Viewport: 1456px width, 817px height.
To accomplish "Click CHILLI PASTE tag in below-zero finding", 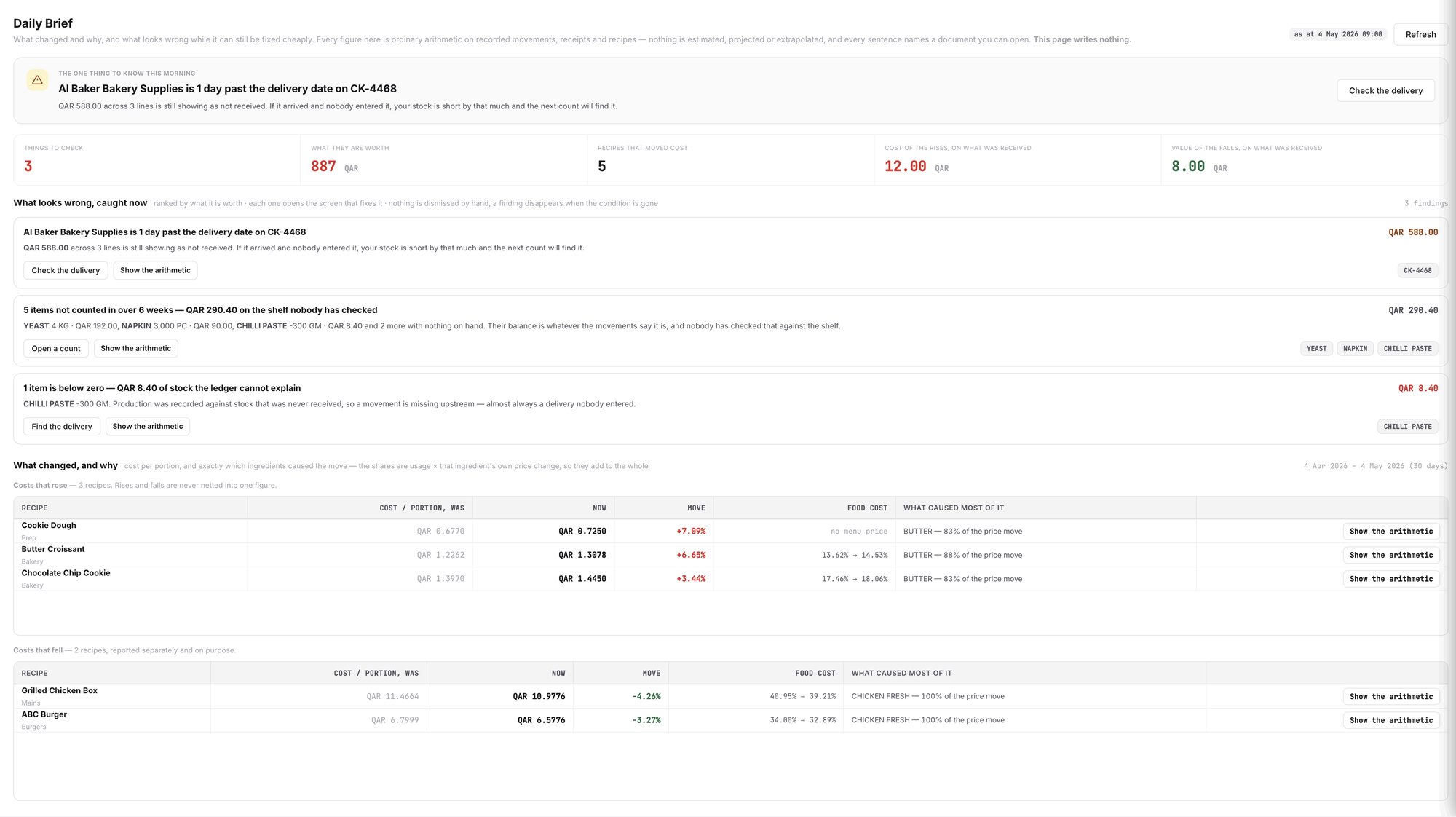I will [x=1407, y=426].
